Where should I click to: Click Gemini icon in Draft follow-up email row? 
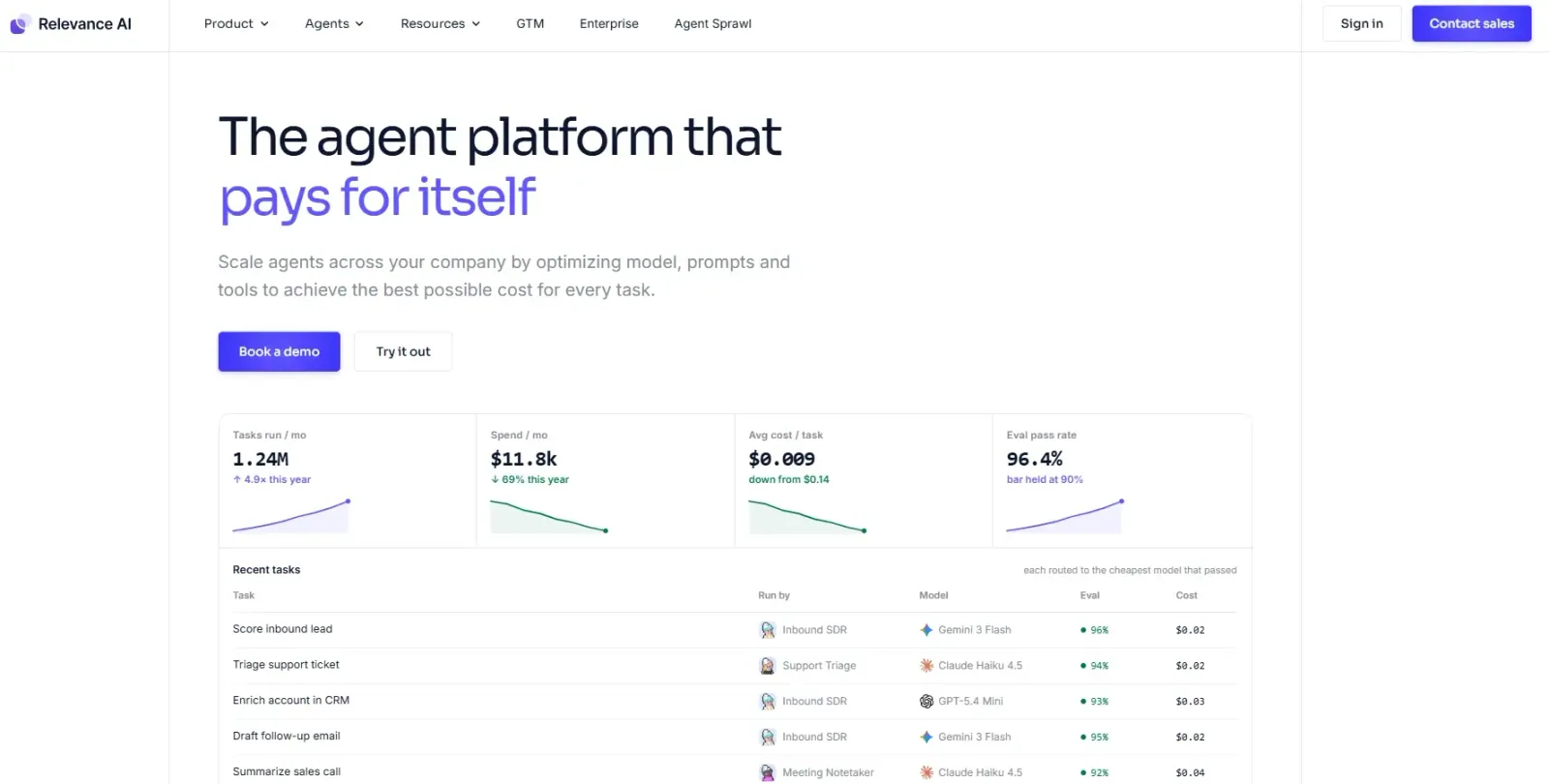tap(926, 738)
